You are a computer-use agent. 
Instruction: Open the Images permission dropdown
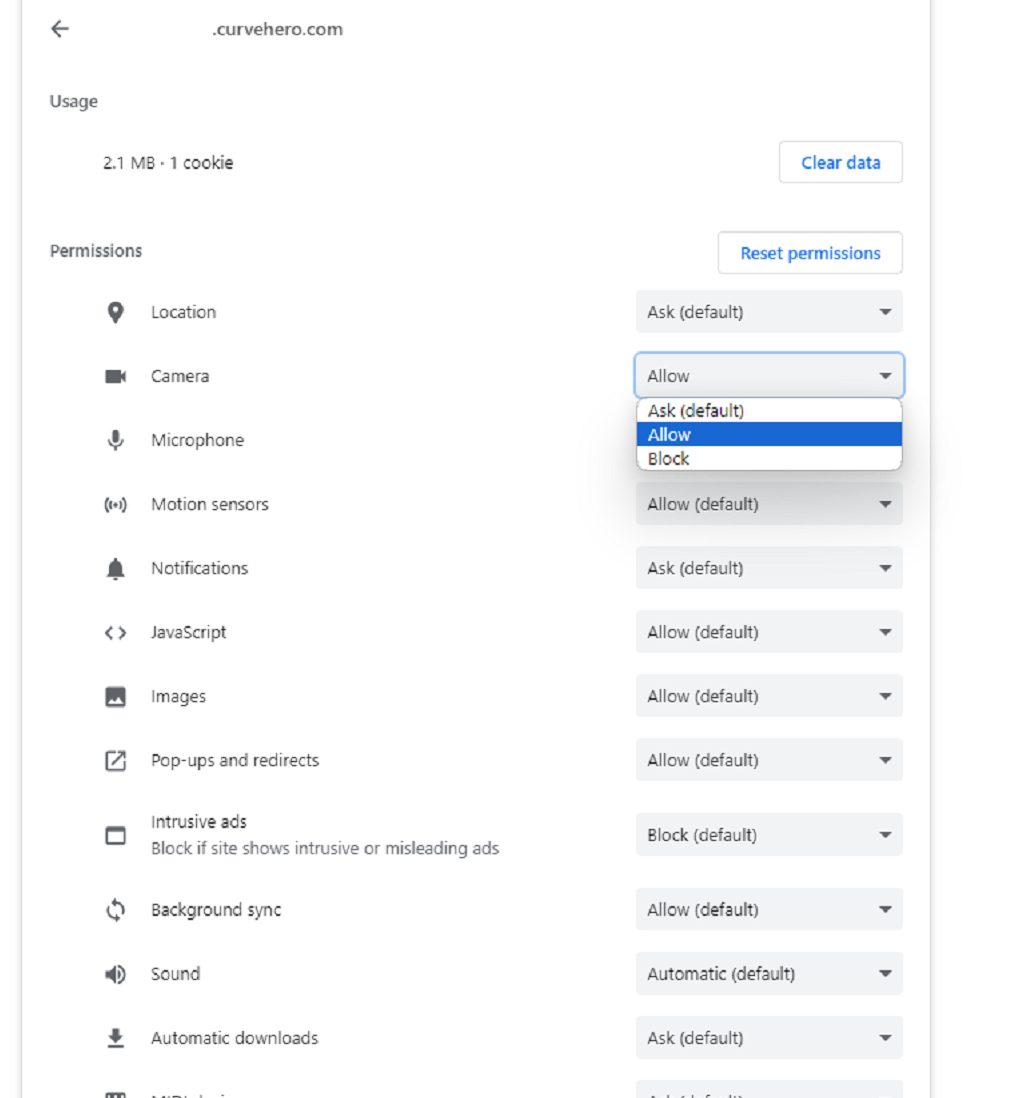point(769,696)
